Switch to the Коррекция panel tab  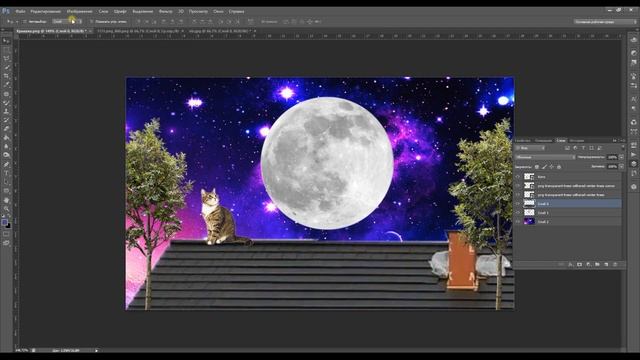coord(544,140)
